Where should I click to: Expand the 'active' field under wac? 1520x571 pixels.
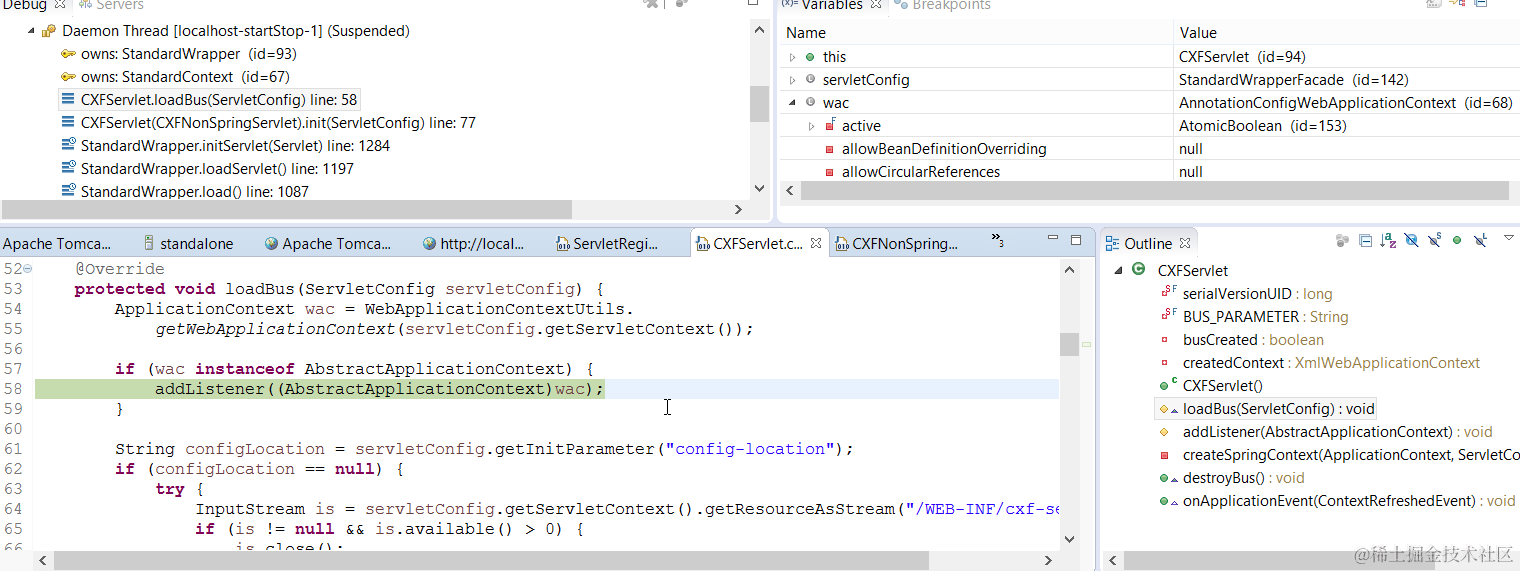[x=812, y=126]
